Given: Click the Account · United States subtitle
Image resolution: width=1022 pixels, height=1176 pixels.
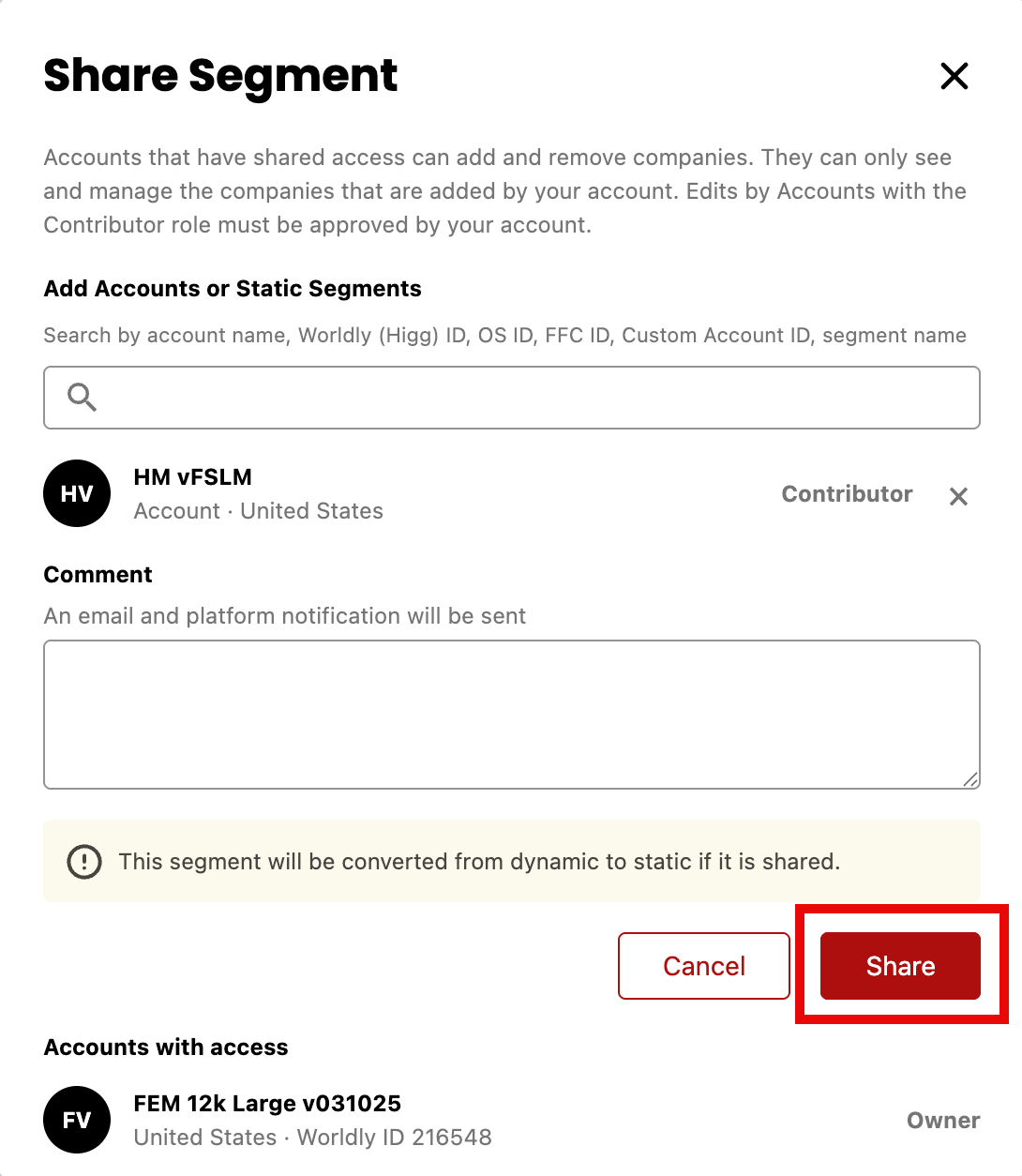Looking at the screenshot, I should (x=259, y=511).
